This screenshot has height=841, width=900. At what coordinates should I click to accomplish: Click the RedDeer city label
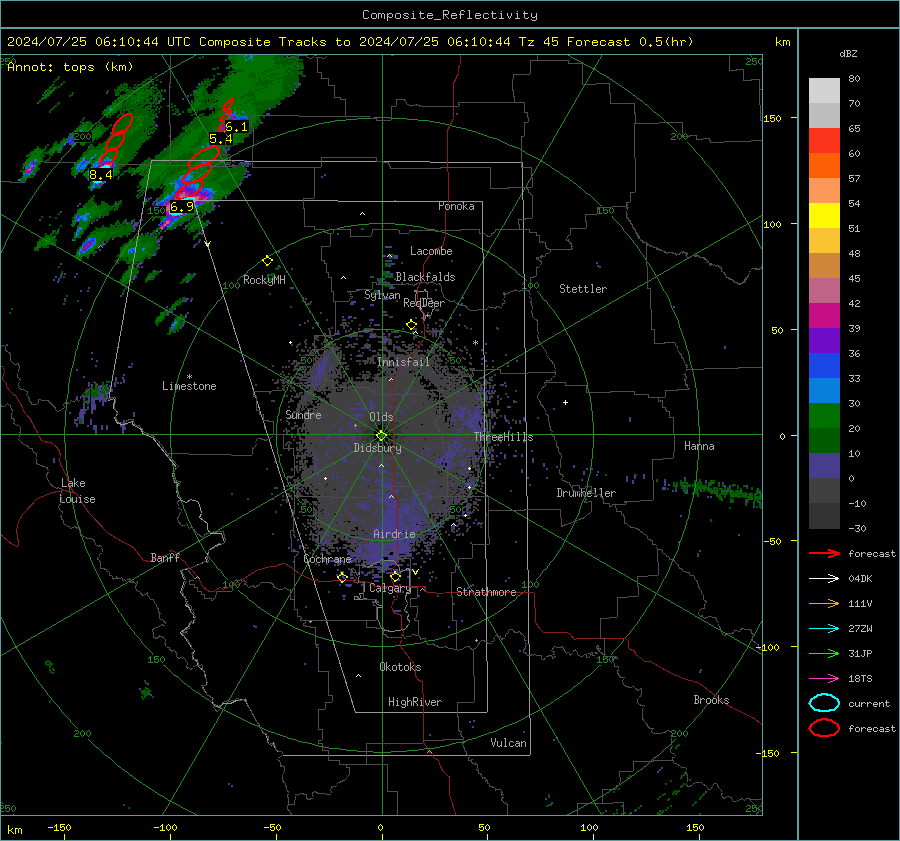[x=424, y=303]
